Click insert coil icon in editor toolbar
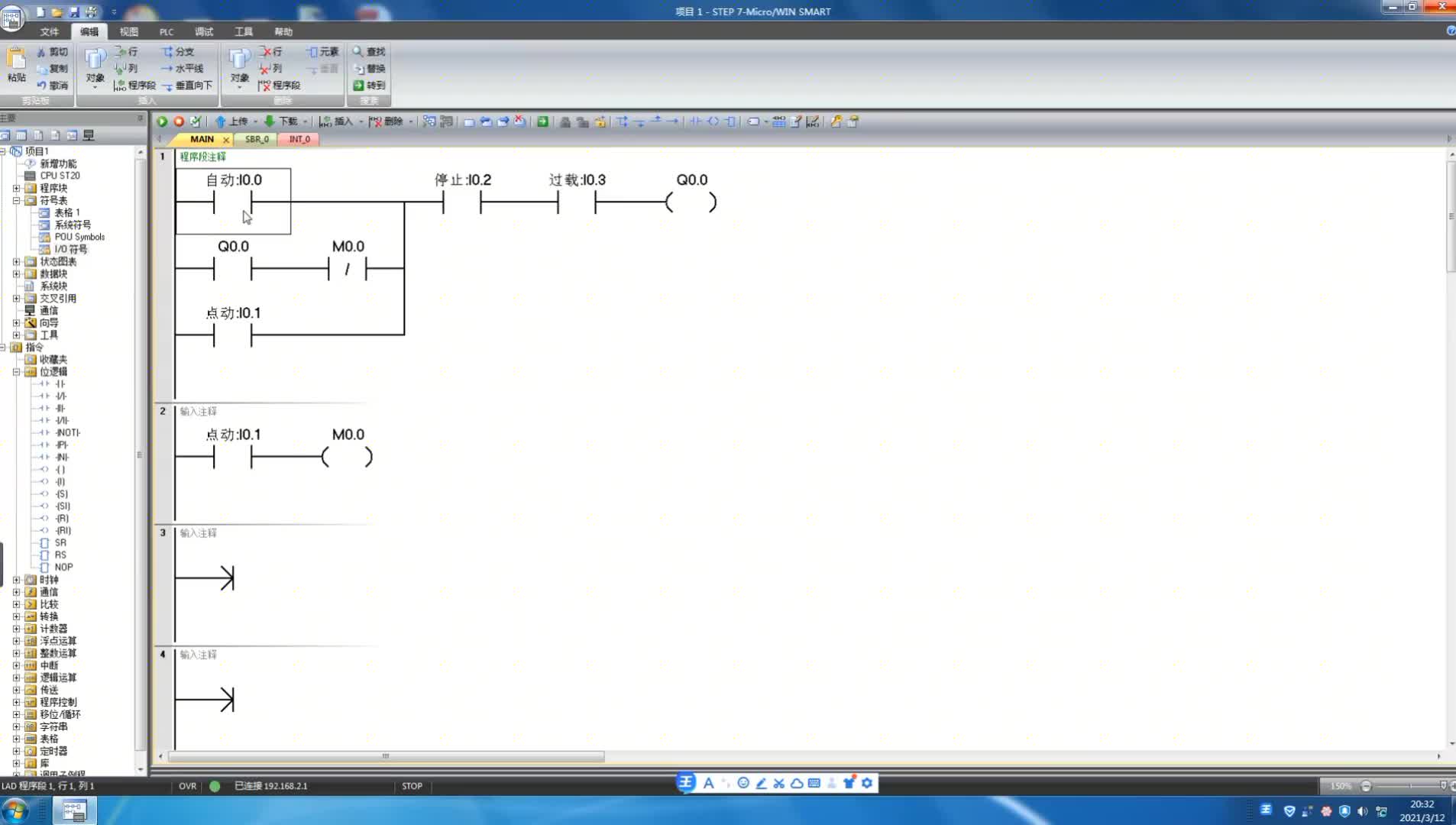This screenshot has height=825, width=1456. click(713, 121)
